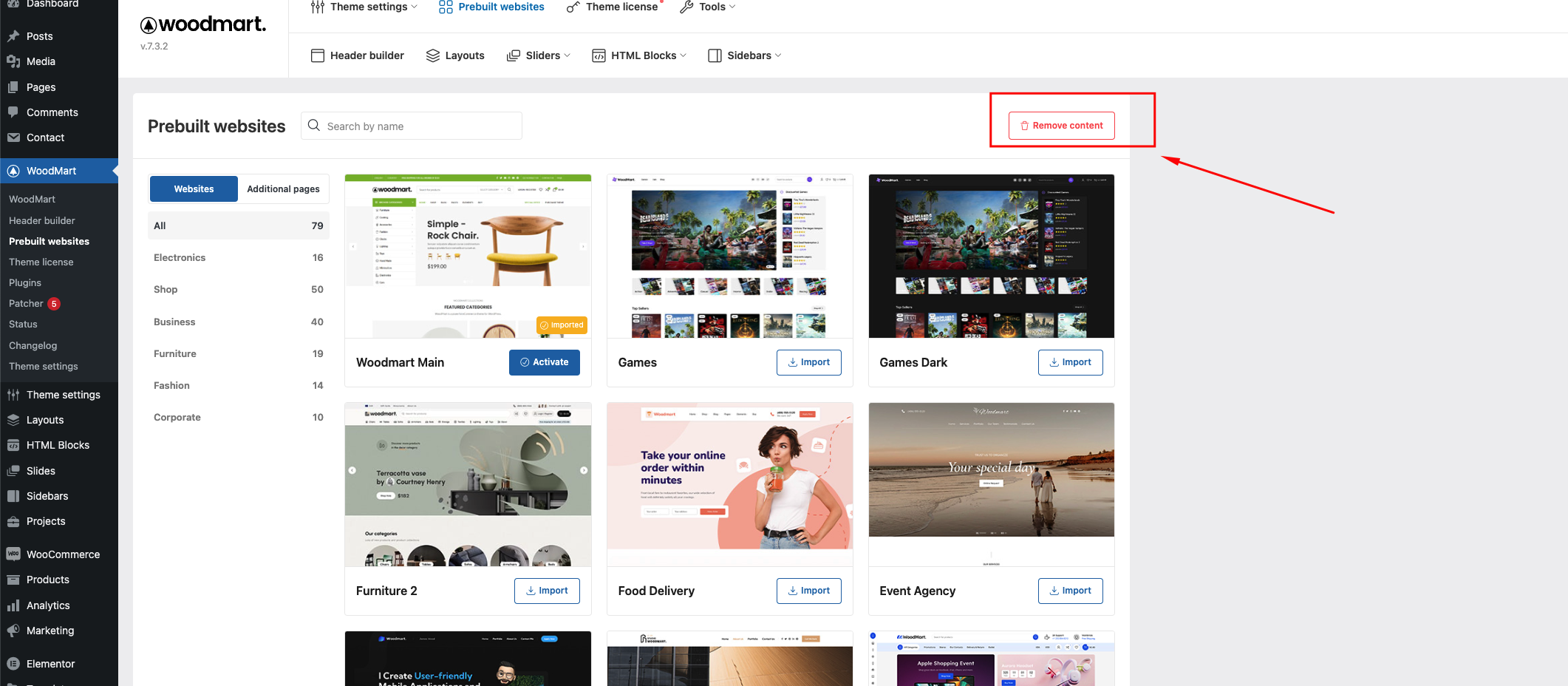
Task: Click the Remove content button
Action: [1061, 126]
